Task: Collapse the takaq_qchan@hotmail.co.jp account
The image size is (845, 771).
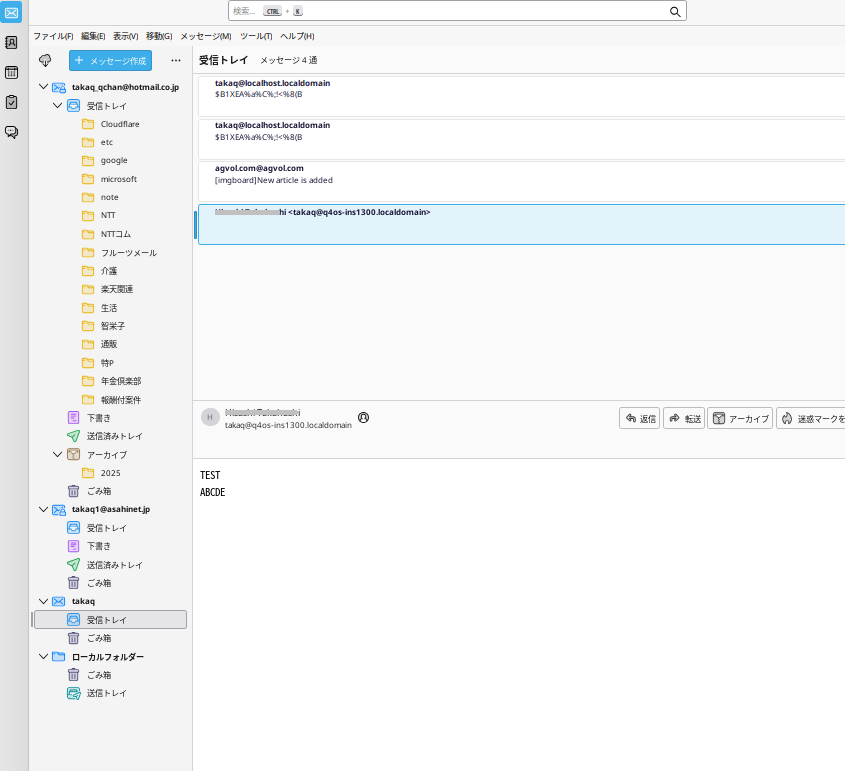Action: pyautogui.click(x=43, y=87)
